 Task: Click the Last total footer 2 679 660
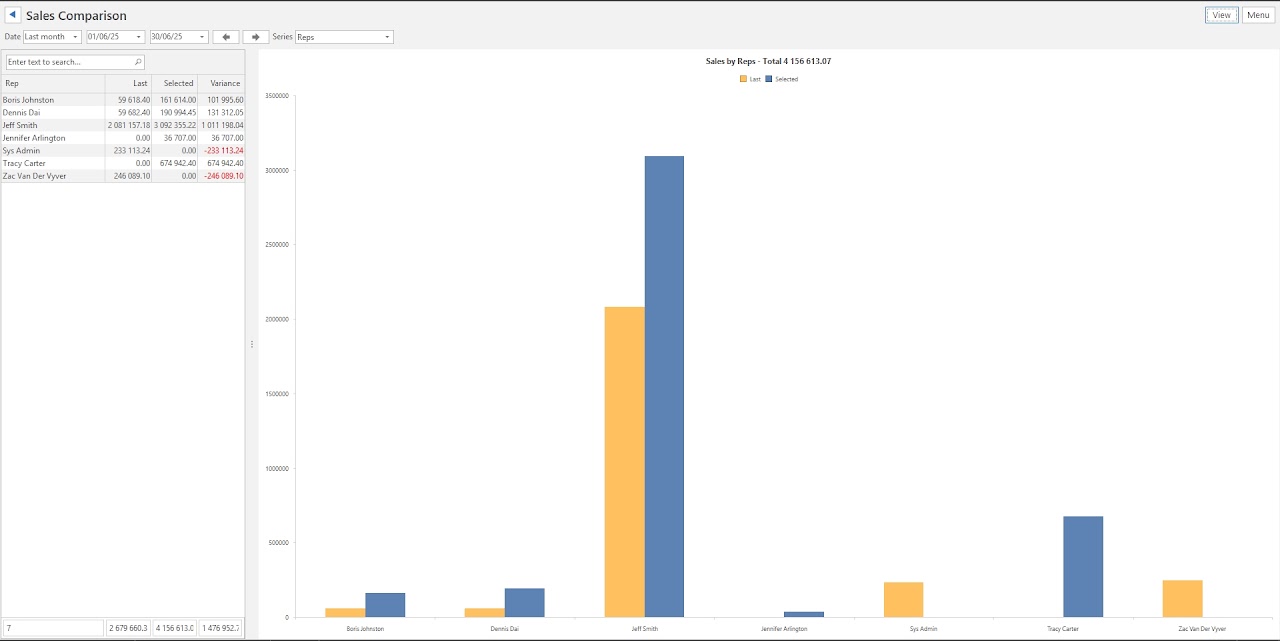(128, 628)
